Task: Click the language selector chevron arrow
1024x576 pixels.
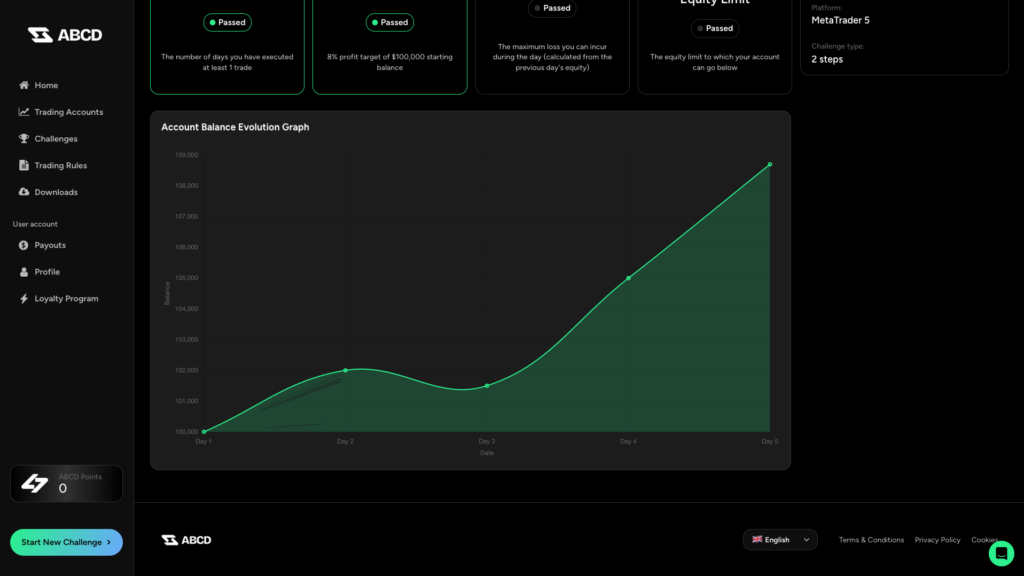Action: 806,540
